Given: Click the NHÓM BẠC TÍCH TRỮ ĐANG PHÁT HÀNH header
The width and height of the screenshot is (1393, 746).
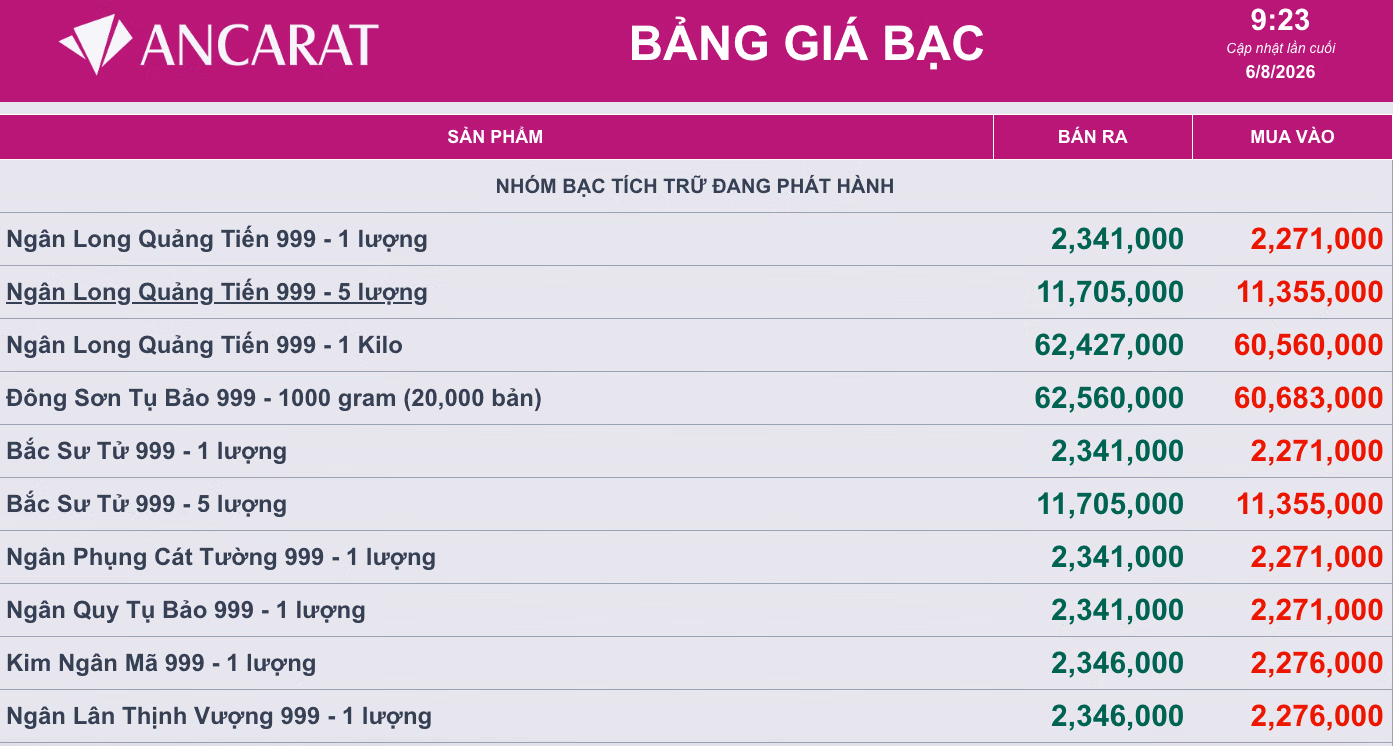Looking at the screenshot, I should click(x=695, y=186).
